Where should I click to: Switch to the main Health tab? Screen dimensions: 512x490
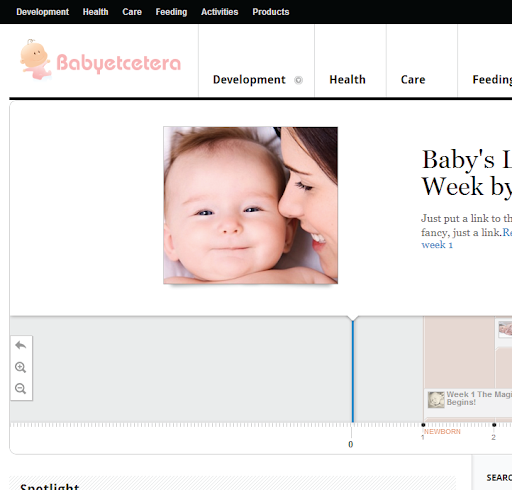coord(347,80)
